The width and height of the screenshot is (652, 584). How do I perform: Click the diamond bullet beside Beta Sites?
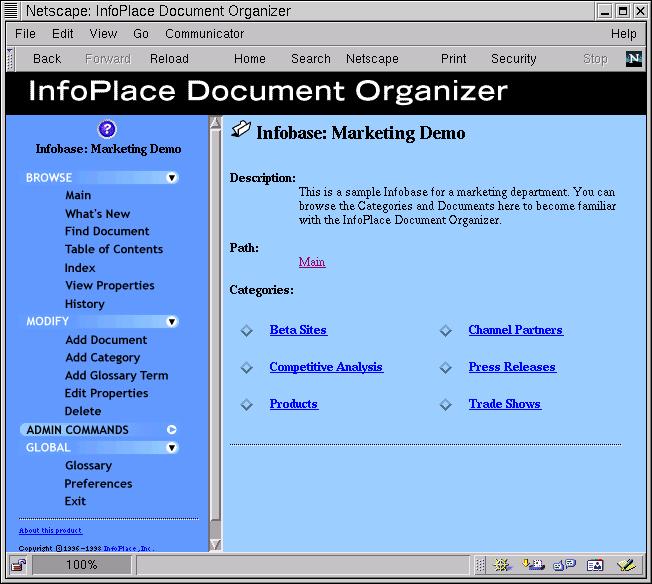(x=247, y=331)
